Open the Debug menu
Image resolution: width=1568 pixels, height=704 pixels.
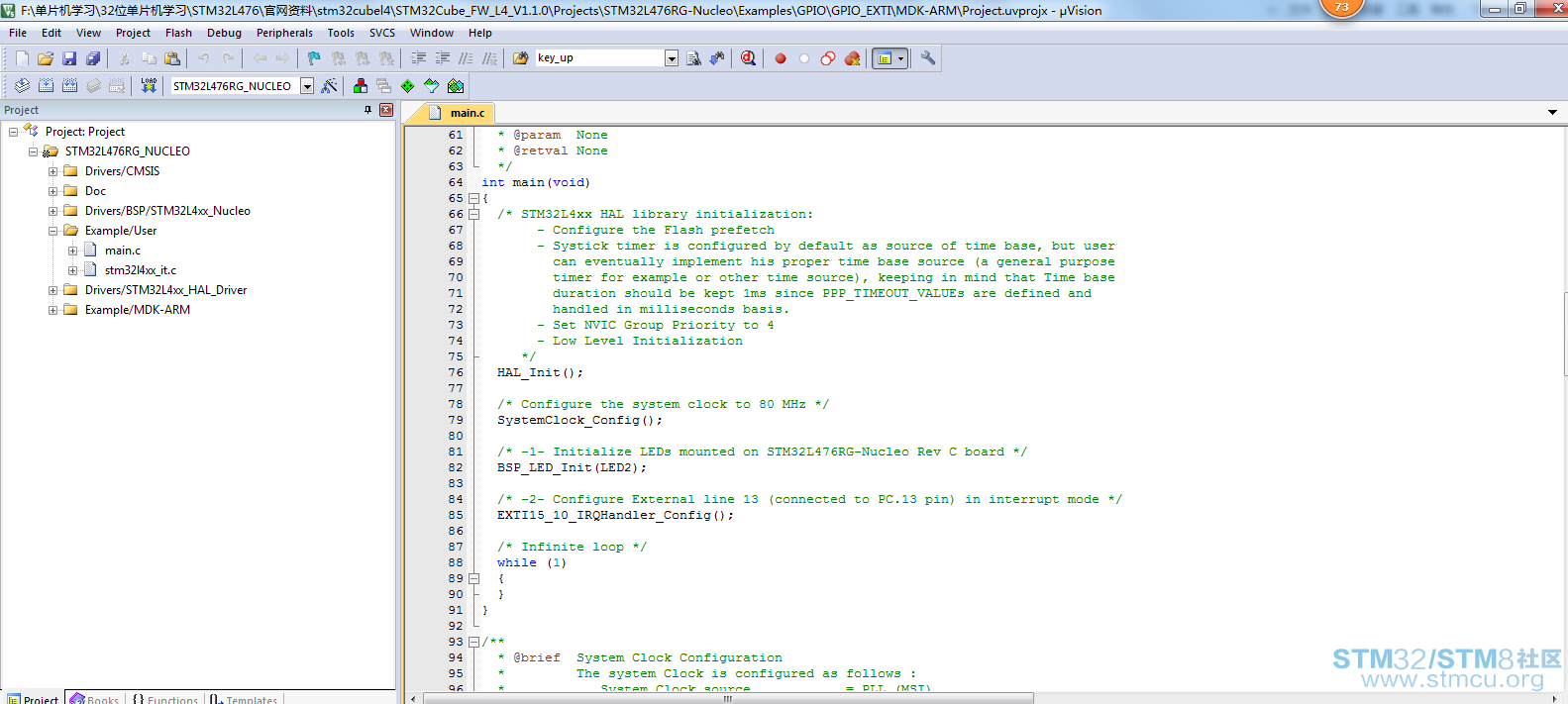click(224, 33)
